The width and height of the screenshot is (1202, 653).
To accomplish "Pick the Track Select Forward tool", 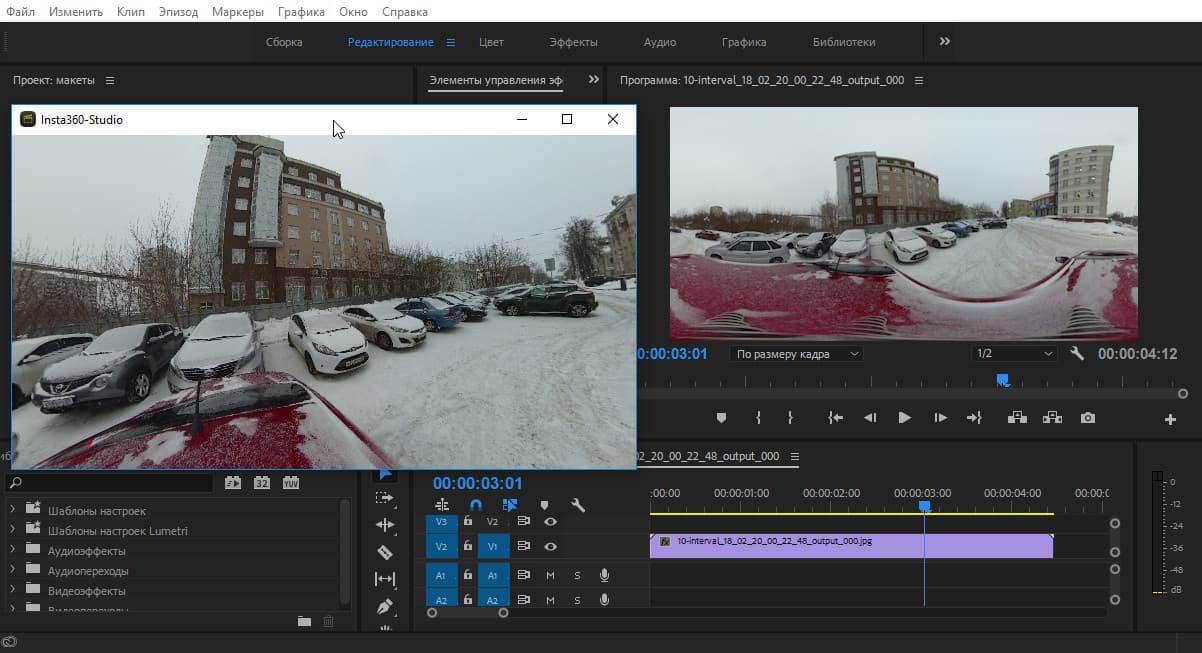I will (385, 498).
